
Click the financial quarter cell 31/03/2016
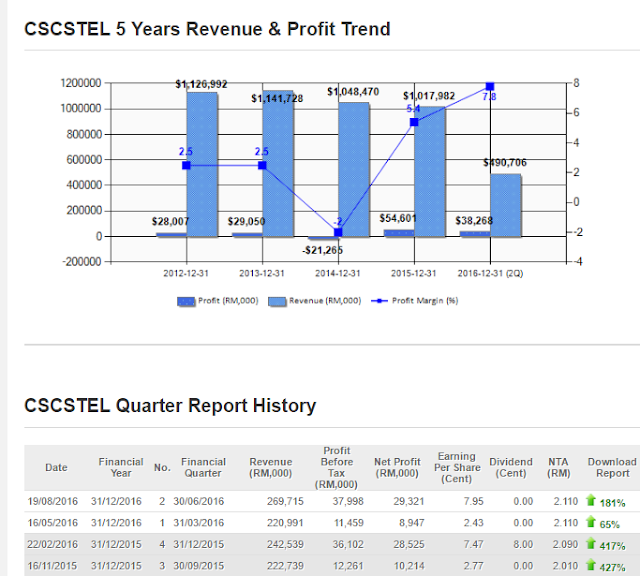click(x=199, y=523)
